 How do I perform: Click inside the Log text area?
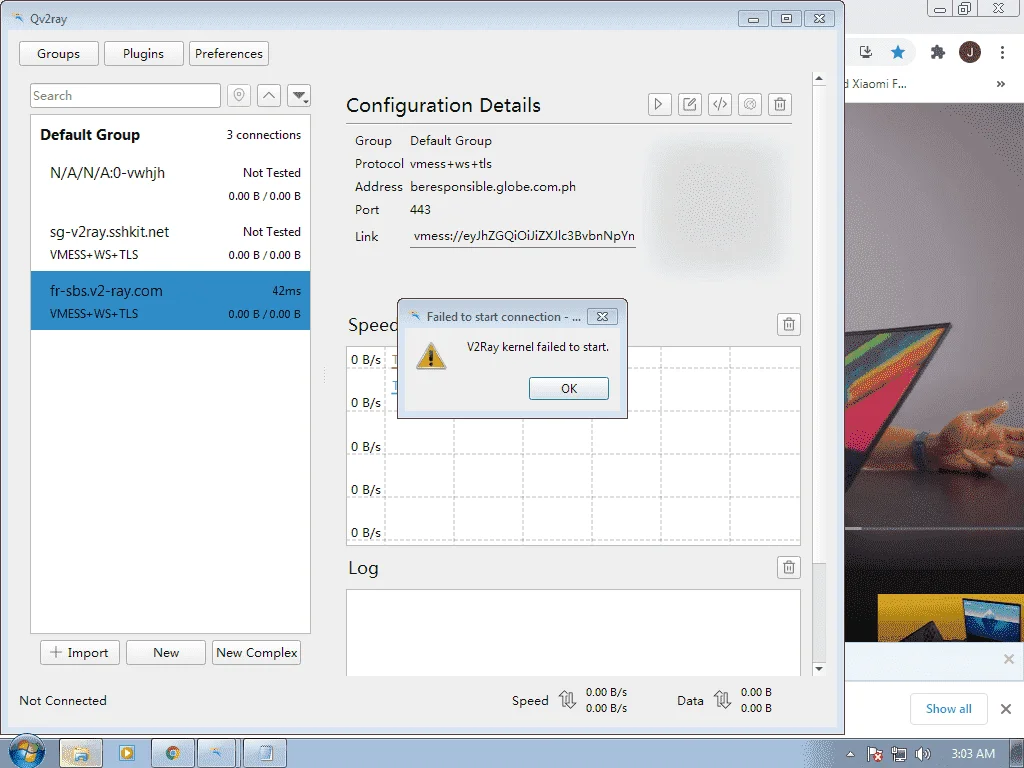(573, 632)
